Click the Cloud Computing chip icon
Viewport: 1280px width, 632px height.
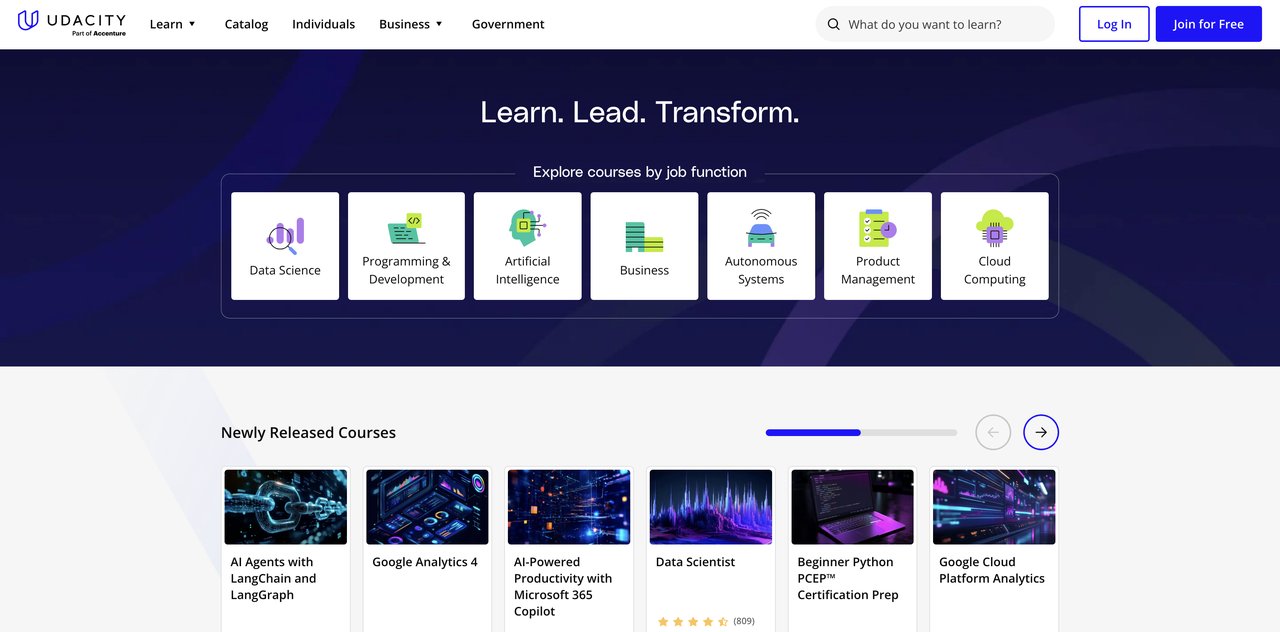click(x=995, y=228)
